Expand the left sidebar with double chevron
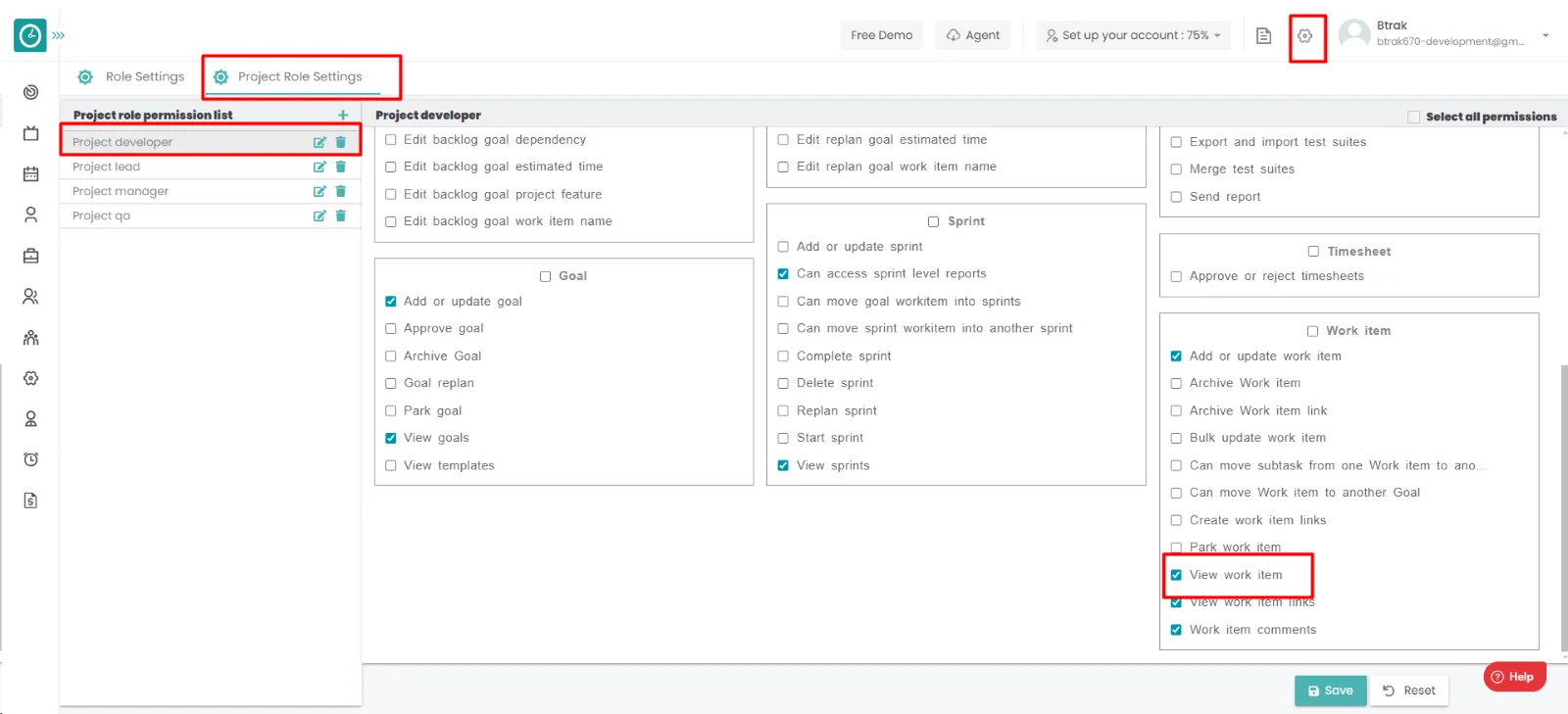Screen dimensions: 1568x714 [59, 35]
